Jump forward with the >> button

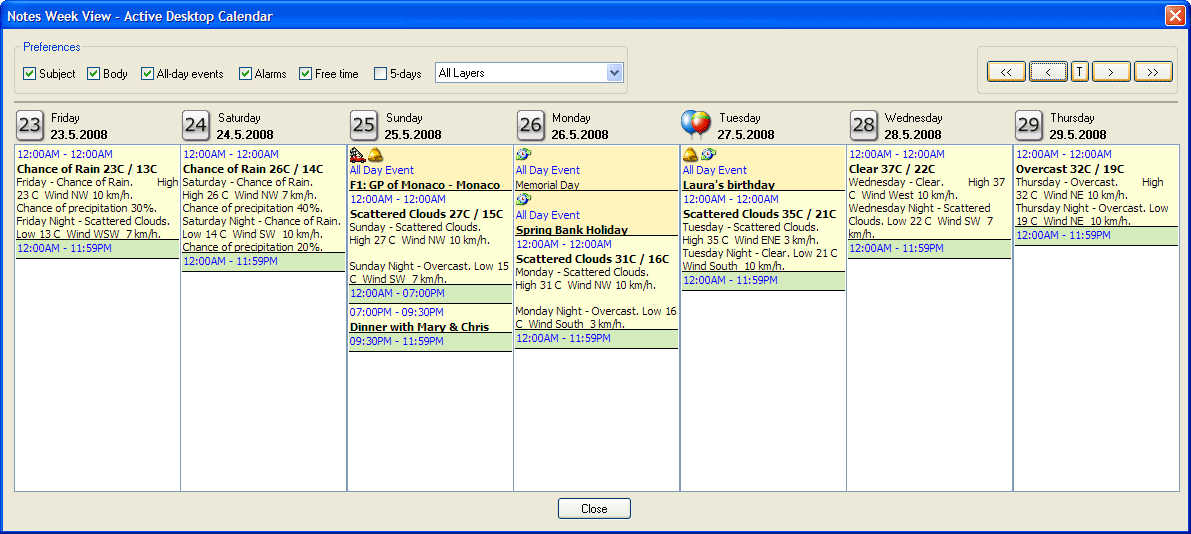[1153, 71]
